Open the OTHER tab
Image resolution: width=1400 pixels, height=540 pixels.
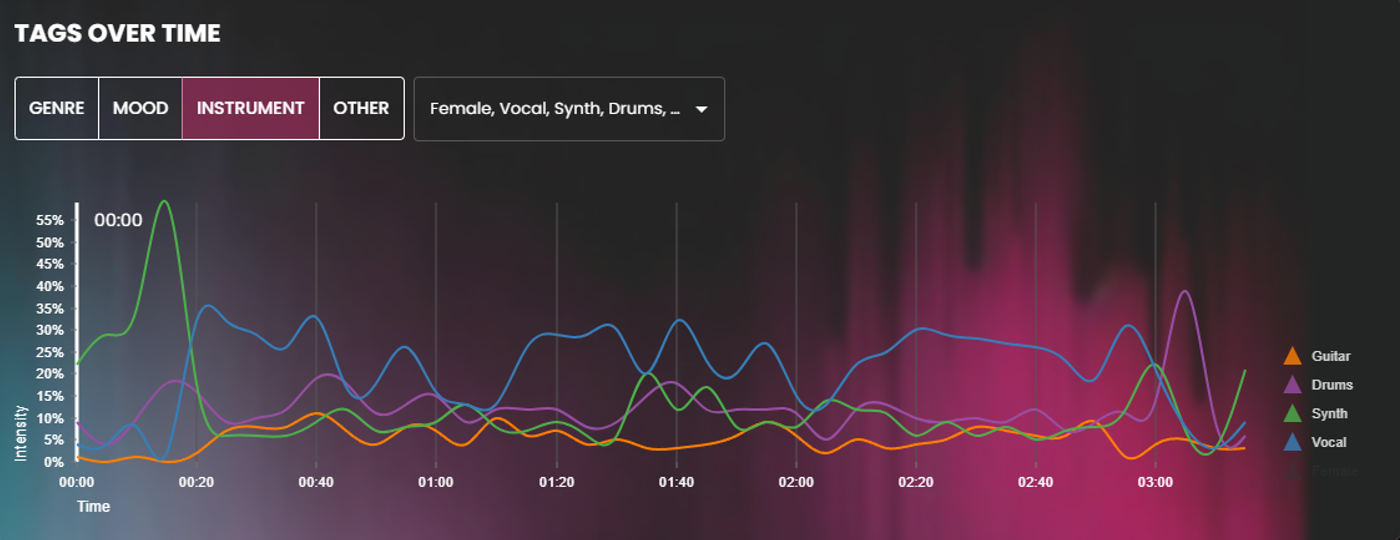[361, 108]
